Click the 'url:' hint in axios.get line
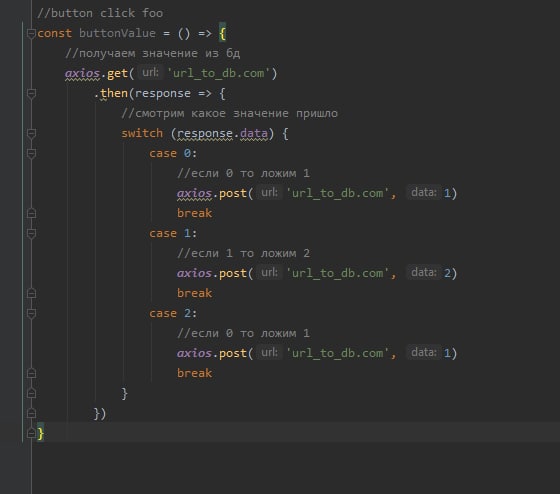The width and height of the screenshot is (560, 494). coord(150,73)
